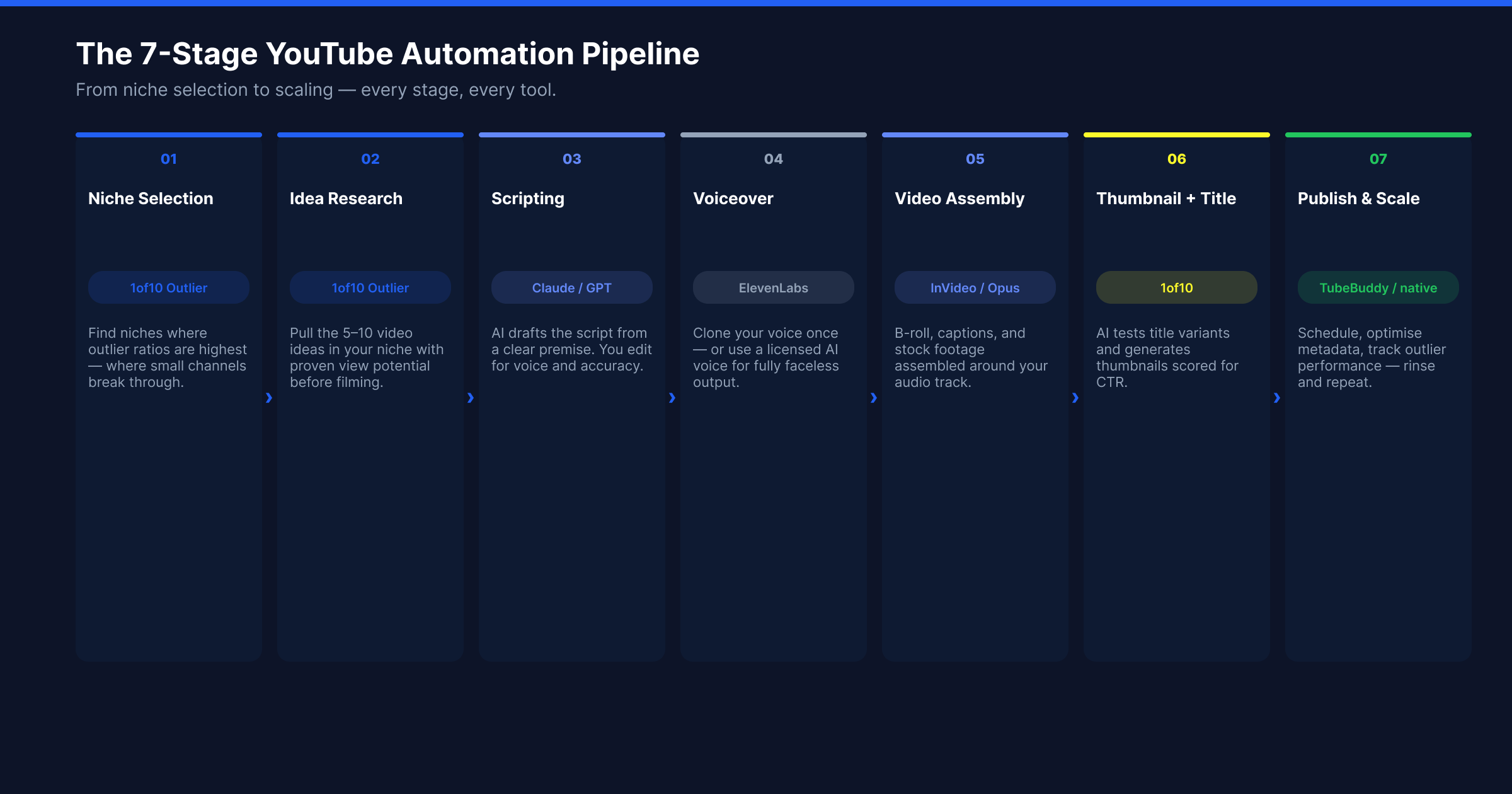Image resolution: width=1512 pixels, height=794 pixels.
Task: Click the 'Schedule, optimise metadata' description
Action: pyautogui.click(x=1372, y=357)
